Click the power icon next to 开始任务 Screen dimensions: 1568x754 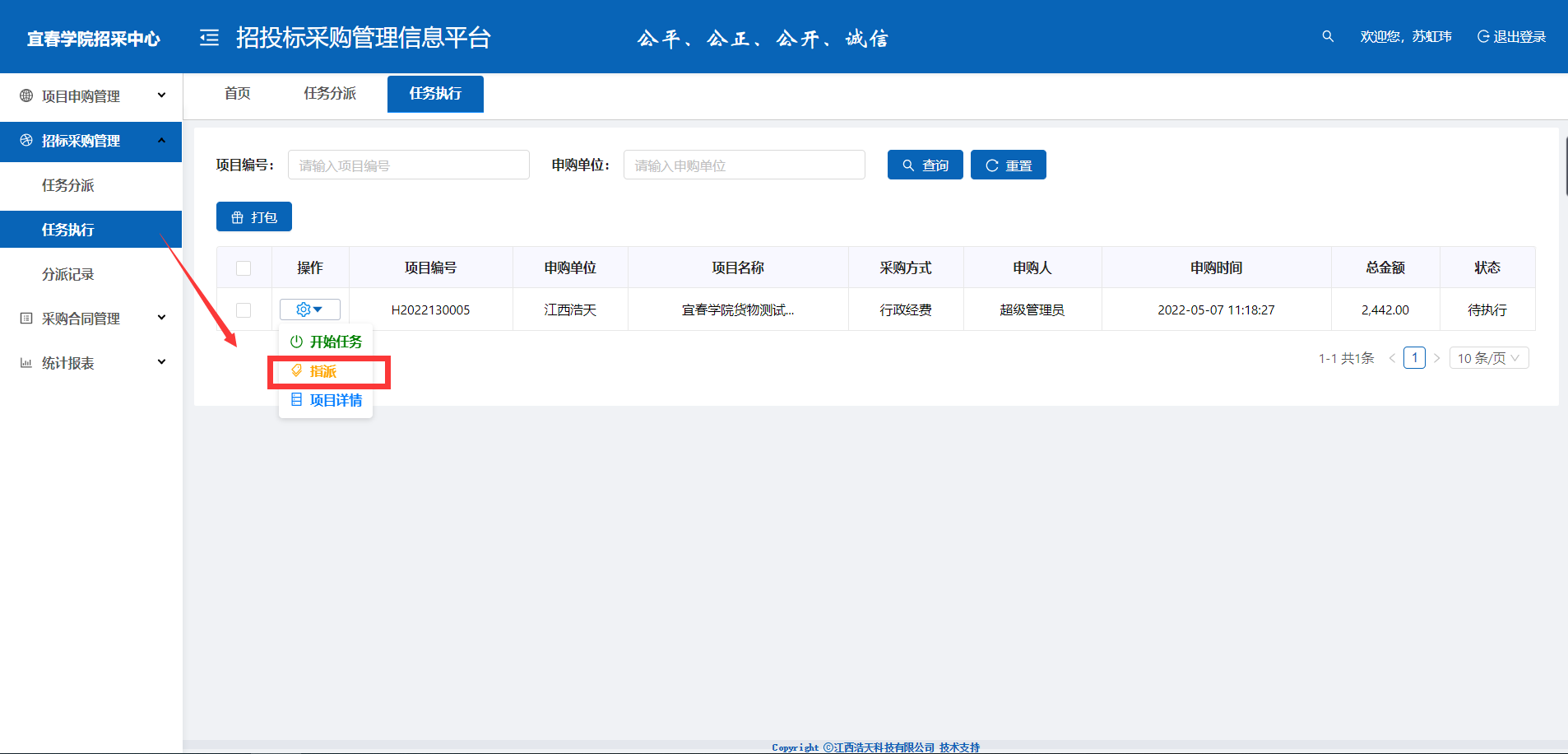point(296,342)
